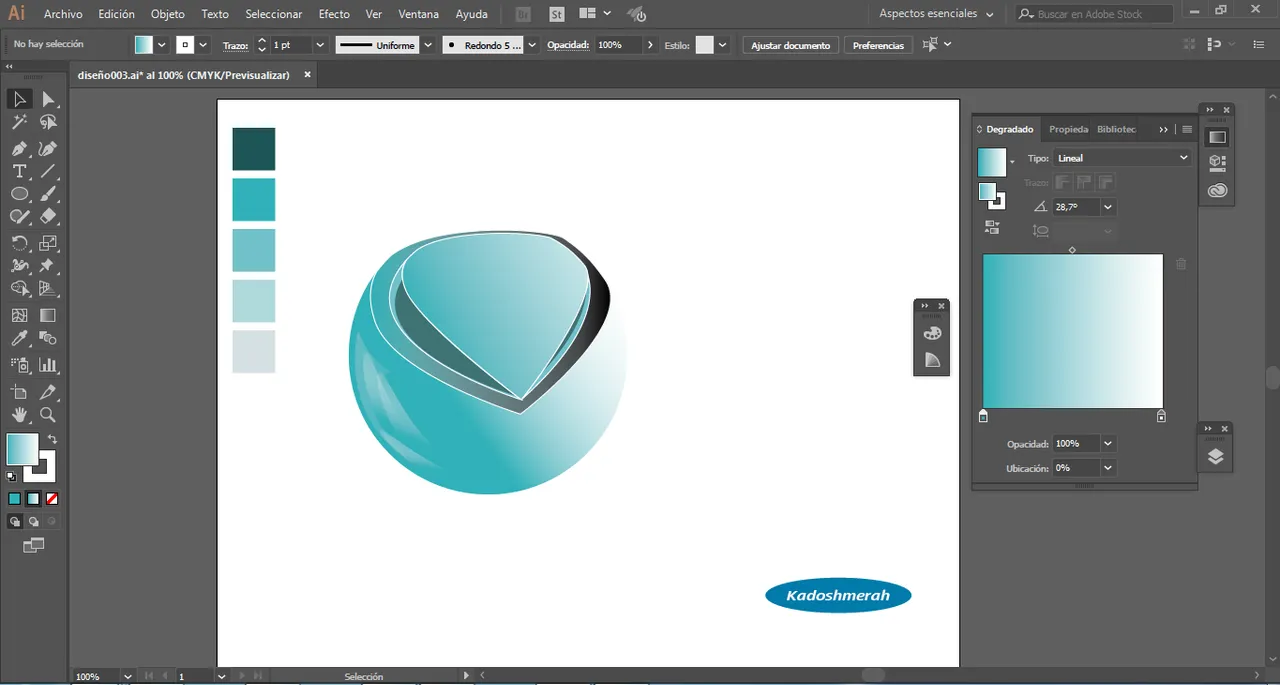Select the Pen tool
Viewport: 1280px width, 685px height.
click(x=19, y=148)
